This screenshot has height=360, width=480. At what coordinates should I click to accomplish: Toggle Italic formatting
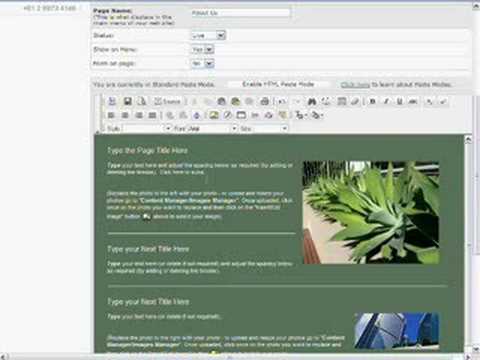point(386,101)
